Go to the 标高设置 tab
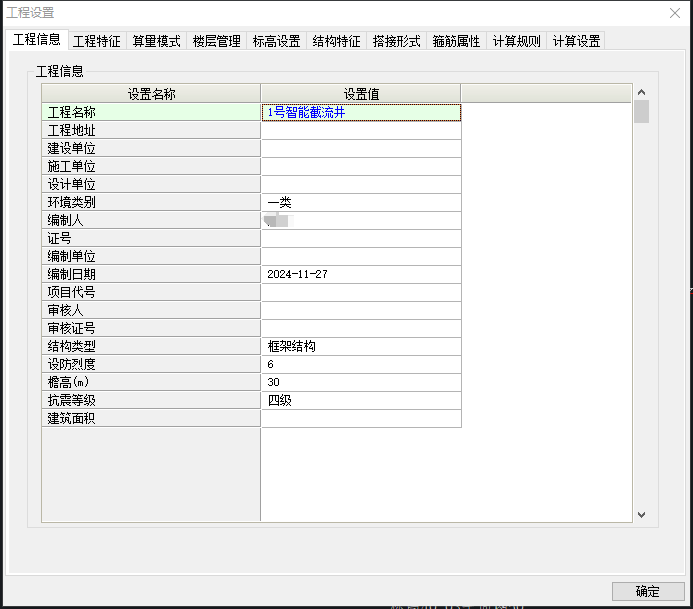The width and height of the screenshot is (693, 609). pos(277,41)
